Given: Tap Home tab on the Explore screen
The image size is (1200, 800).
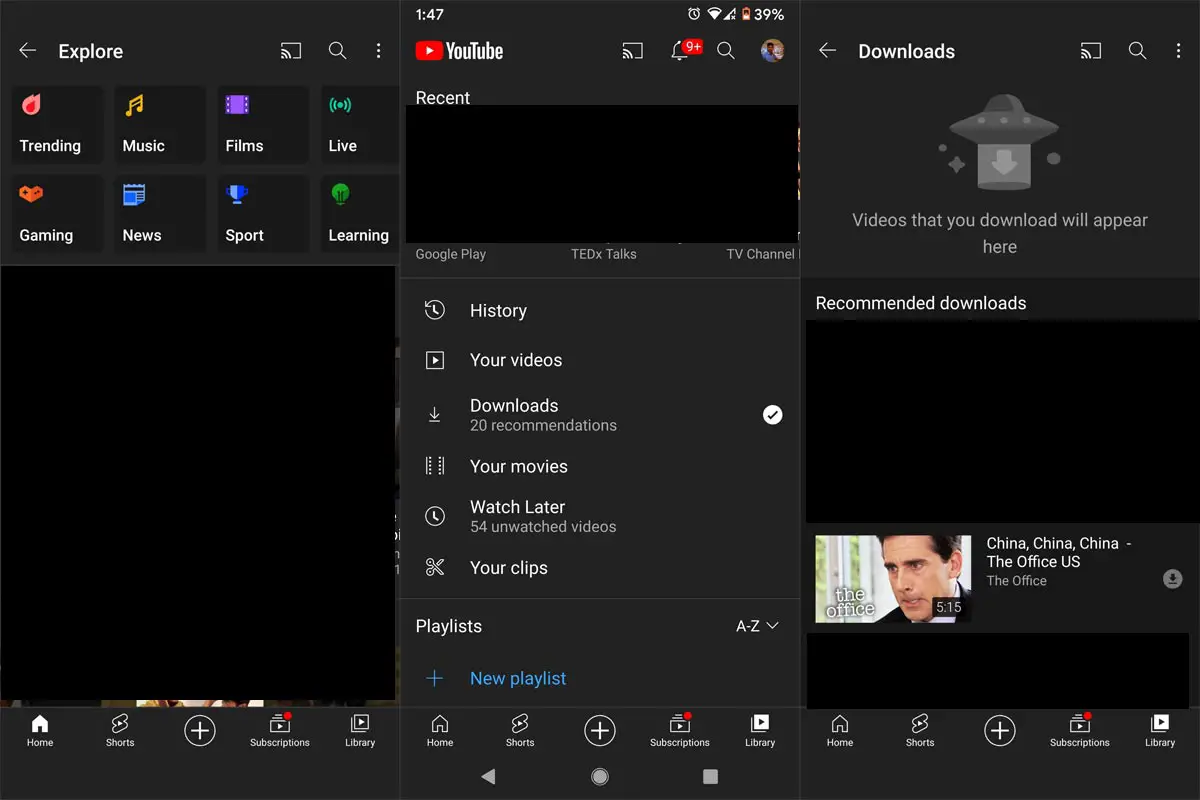Looking at the screenshot, I should pyautogui.click(x=40, y=731).
